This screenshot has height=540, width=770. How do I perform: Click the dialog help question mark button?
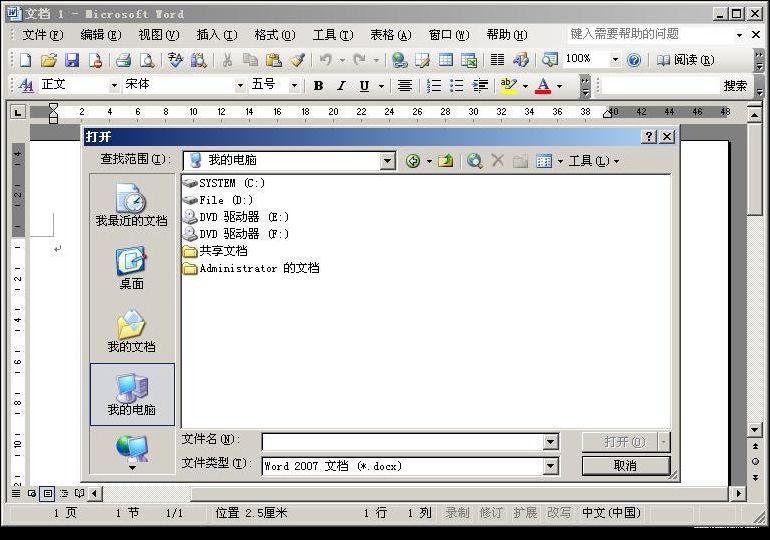click(649, 136)
